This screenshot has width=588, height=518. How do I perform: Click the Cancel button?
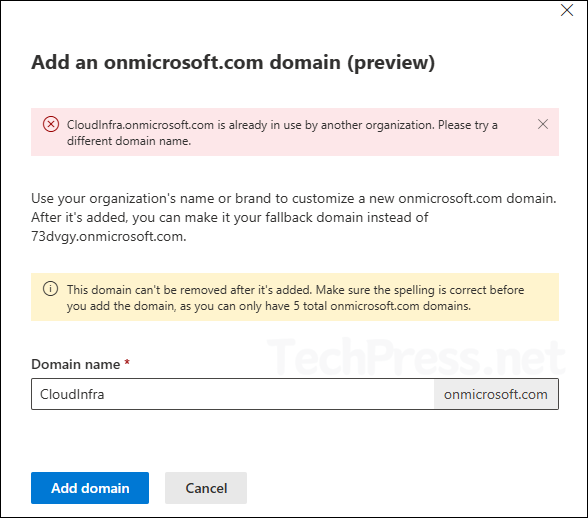(206, 488)
